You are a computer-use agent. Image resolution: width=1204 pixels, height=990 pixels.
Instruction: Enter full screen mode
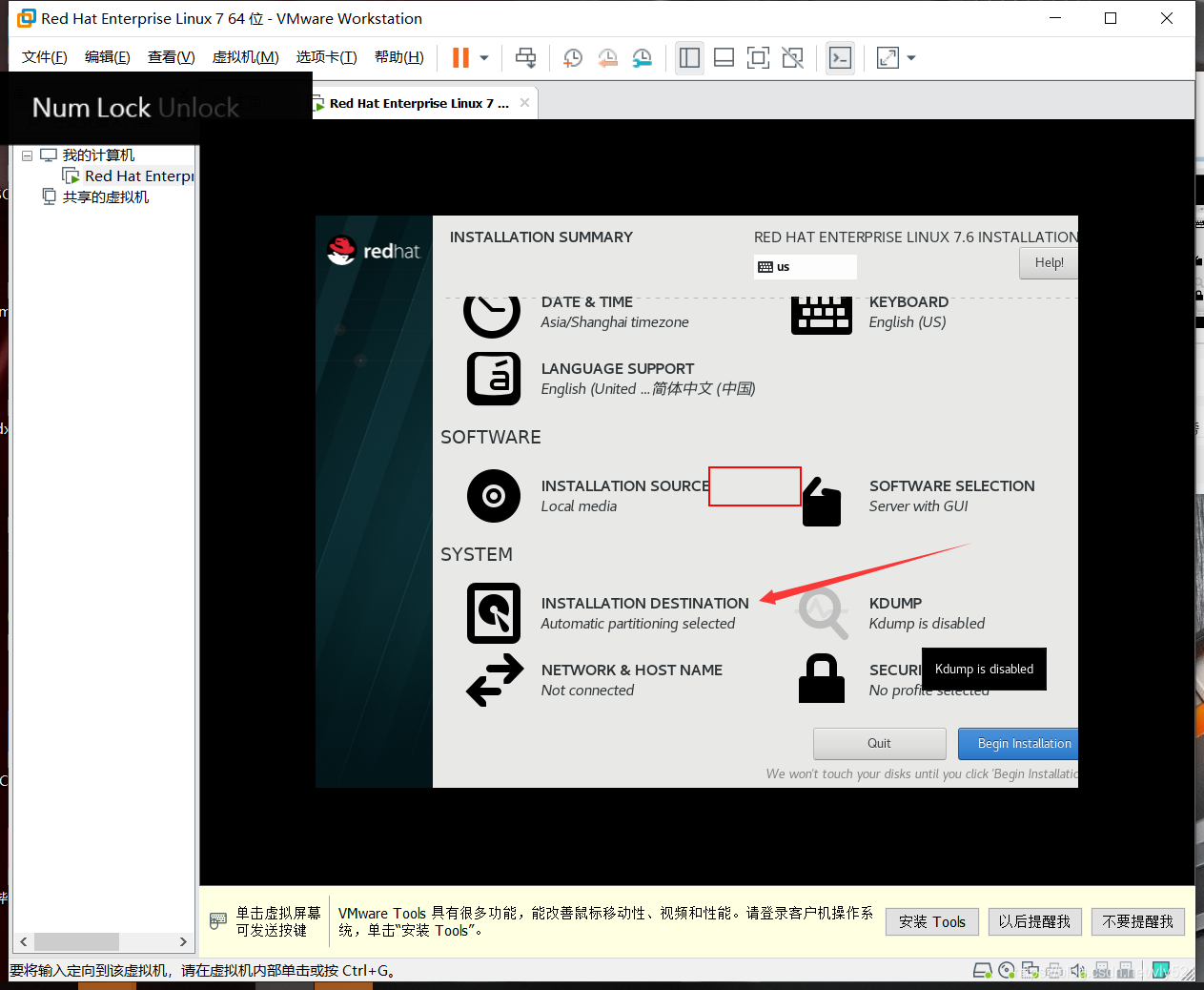[x=758, y=58]
